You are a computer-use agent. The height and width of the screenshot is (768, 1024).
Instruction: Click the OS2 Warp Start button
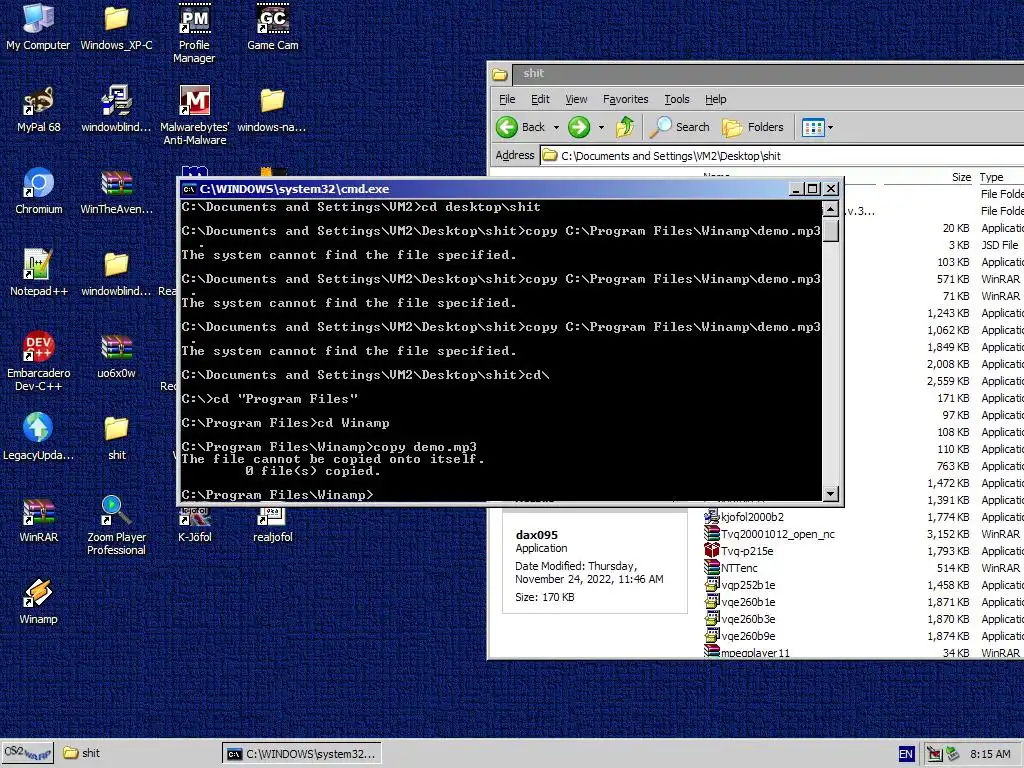27,753
